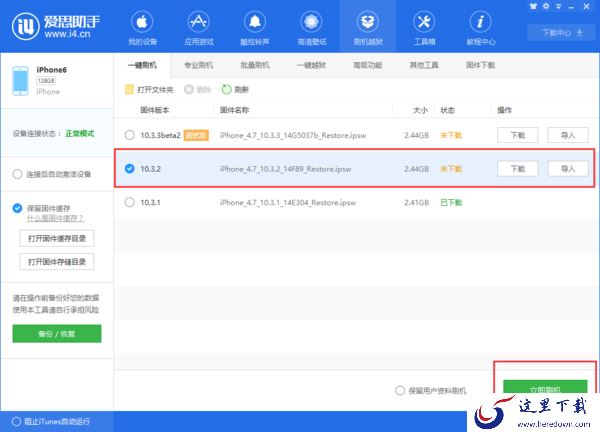
Task: Switch to the 专业刷机 tab
Action: (198, 65)
